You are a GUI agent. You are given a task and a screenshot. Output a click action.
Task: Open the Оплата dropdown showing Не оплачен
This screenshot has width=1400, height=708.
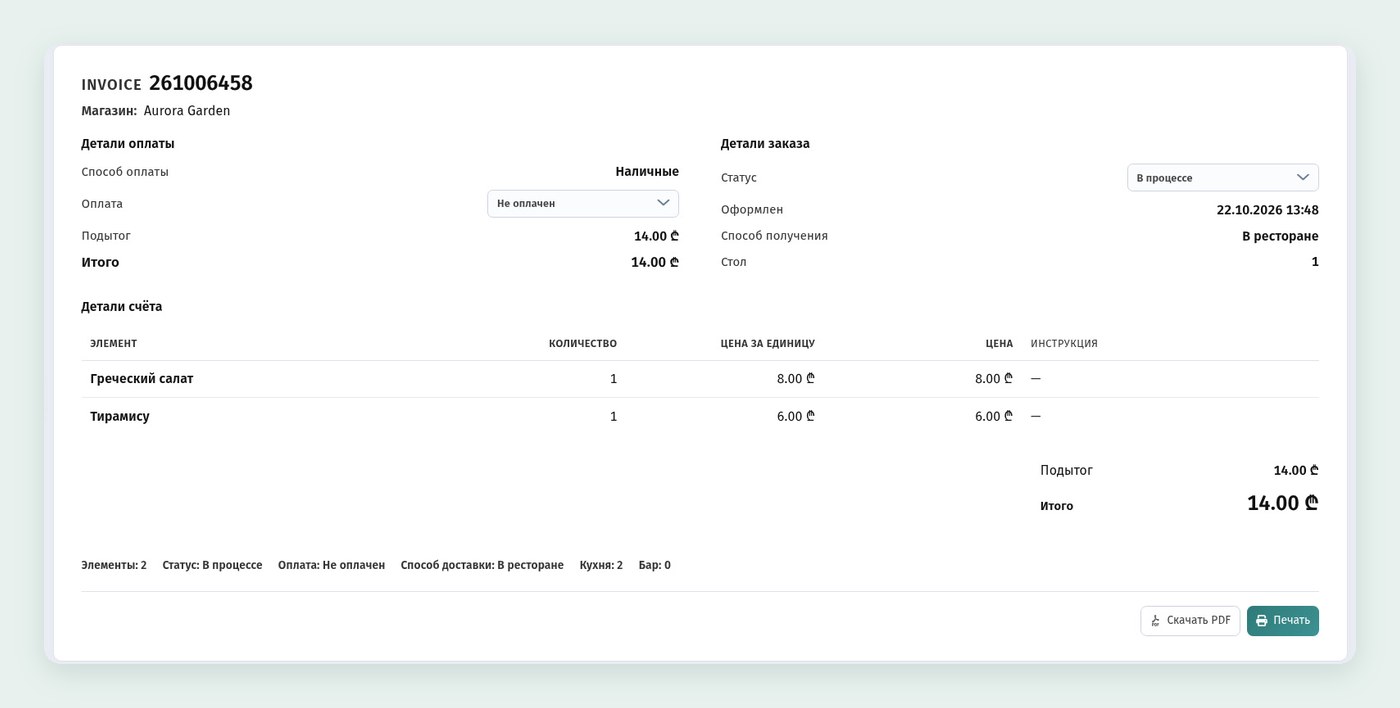[x=583, y=203]
